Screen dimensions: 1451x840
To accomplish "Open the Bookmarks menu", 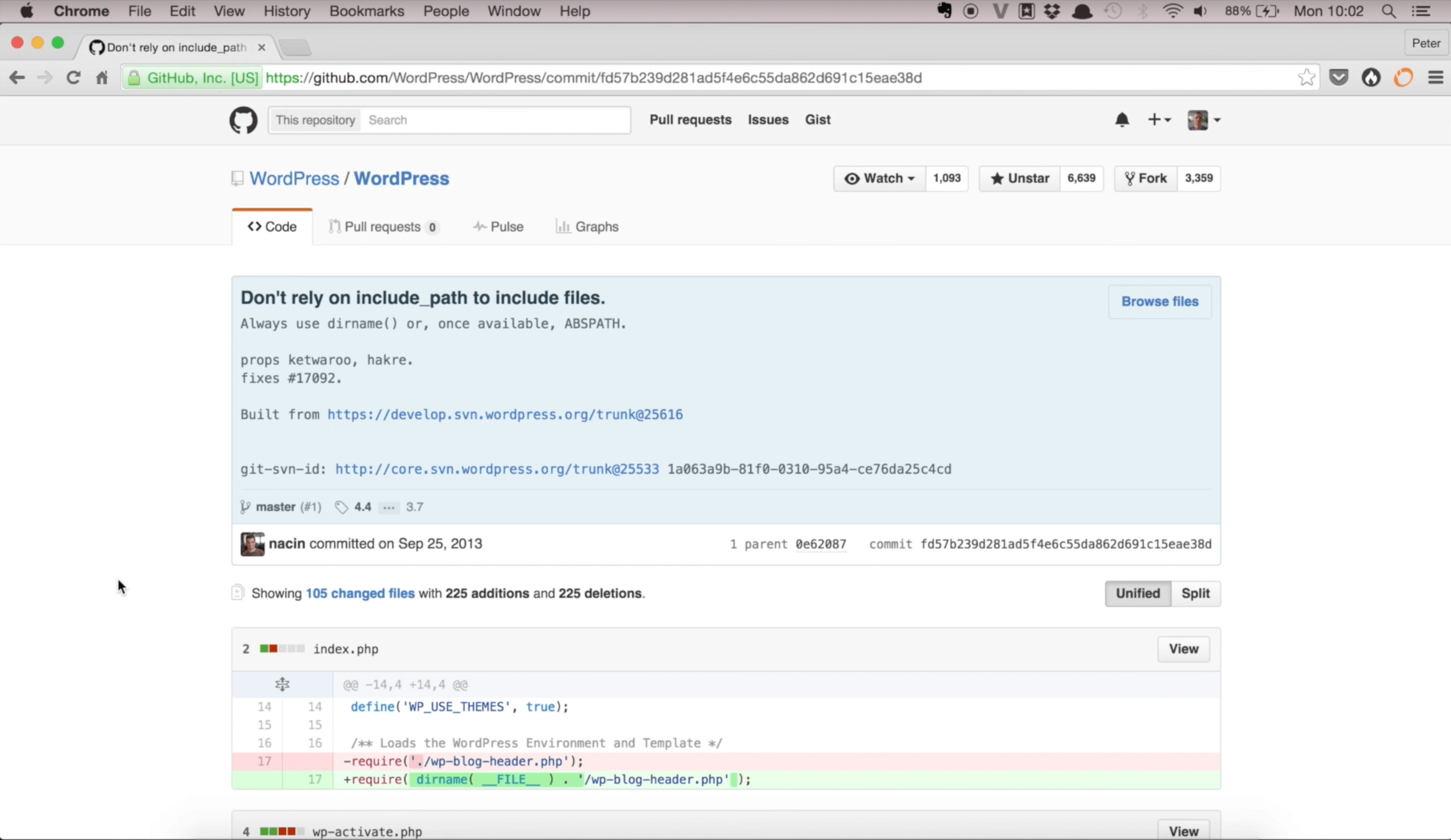I will [367, 11].
